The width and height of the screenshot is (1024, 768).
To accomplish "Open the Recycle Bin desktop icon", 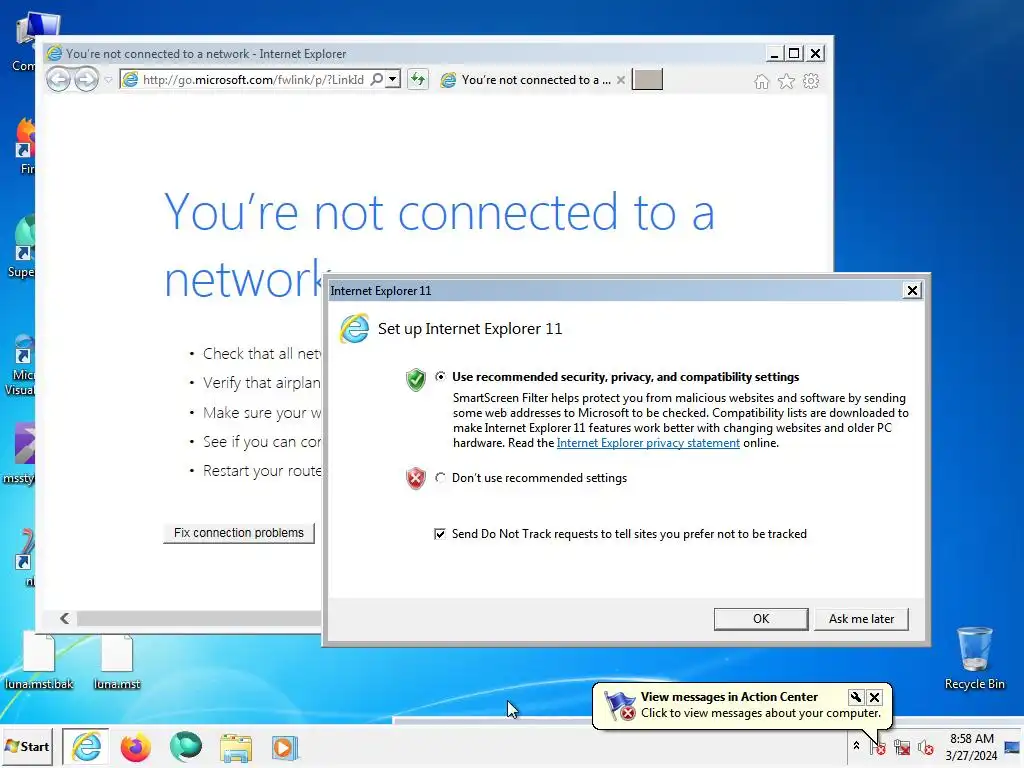I will pos(974,658).
